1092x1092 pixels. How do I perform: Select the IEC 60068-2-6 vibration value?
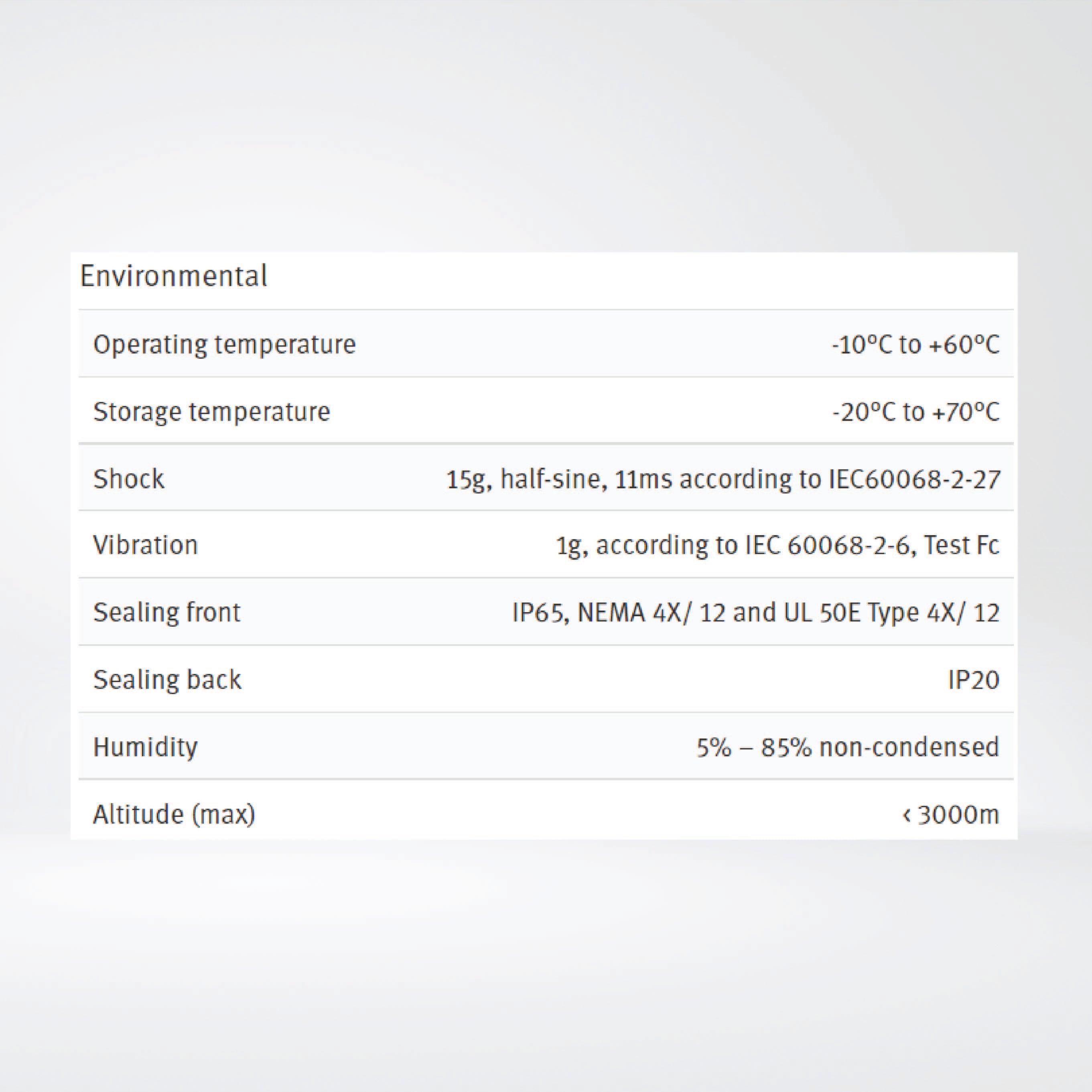point(777,546)
